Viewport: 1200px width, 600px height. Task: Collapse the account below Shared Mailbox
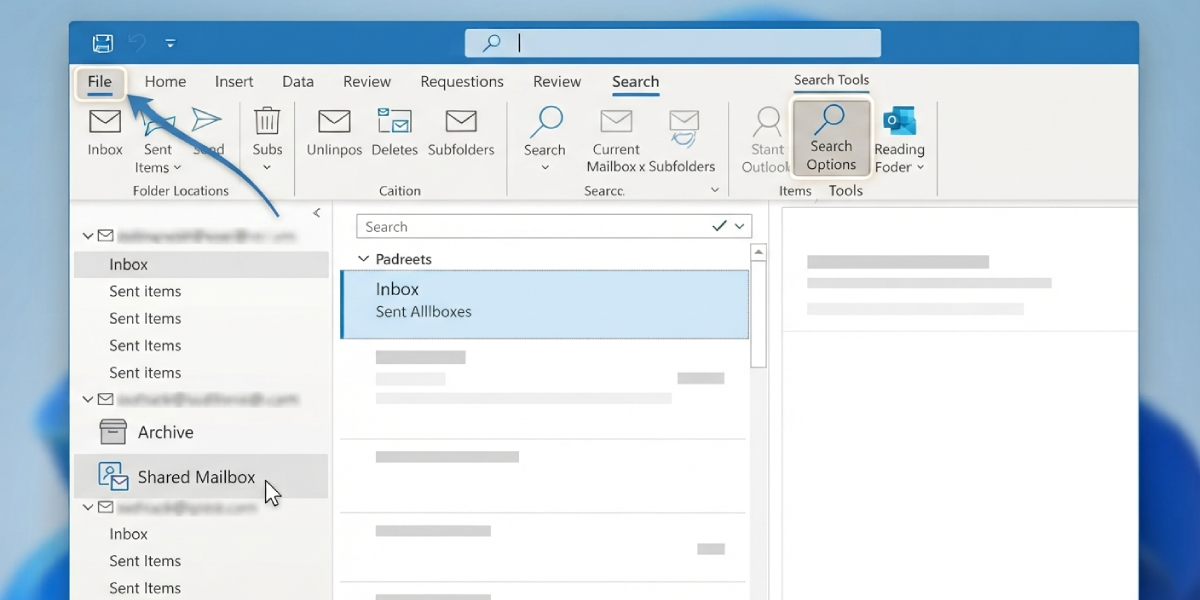pyautogui.click(x=87, y=507)
